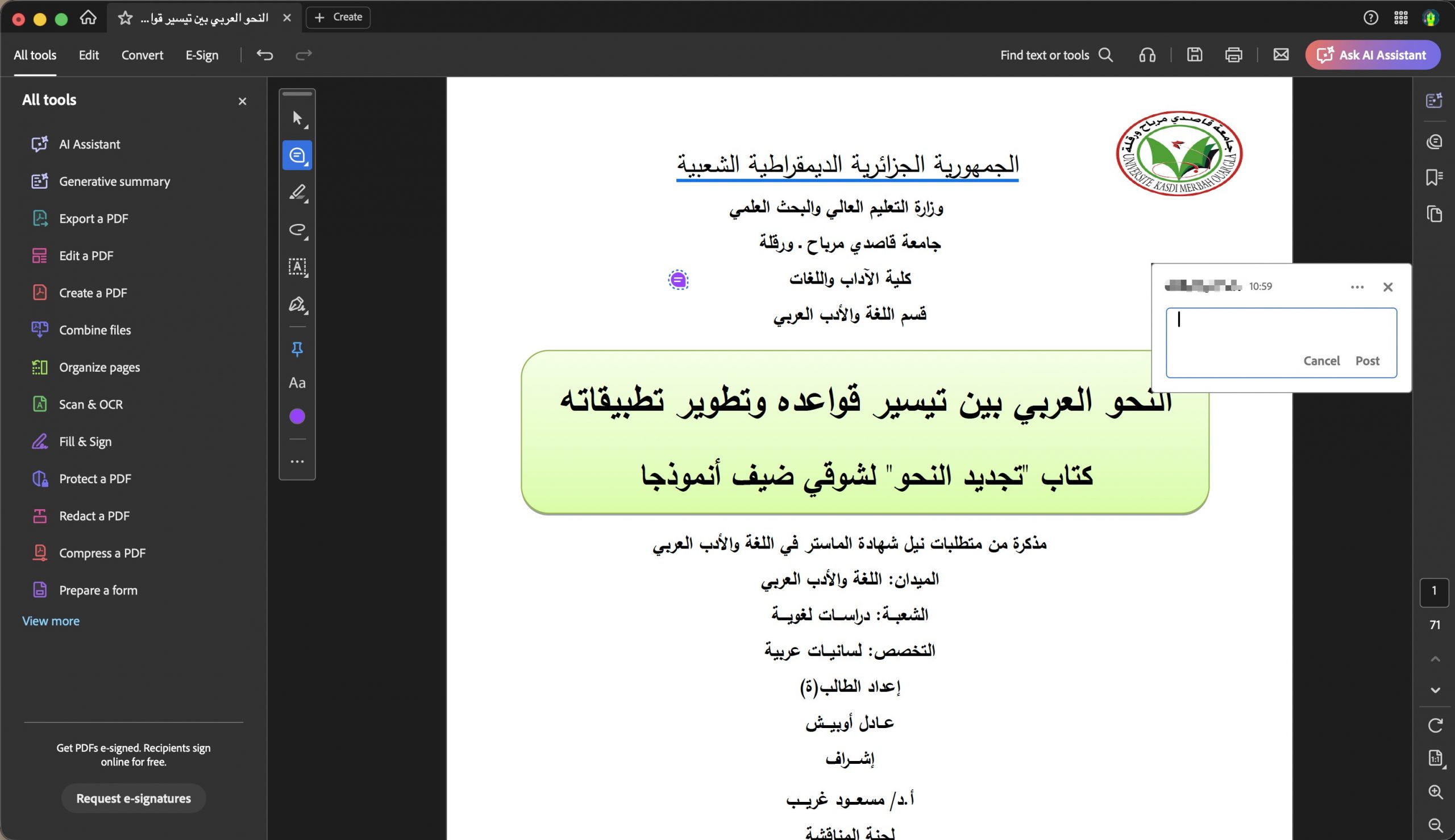Open the user profile avatar
Screen dimensions: 1455x840
pos(1431,17)
